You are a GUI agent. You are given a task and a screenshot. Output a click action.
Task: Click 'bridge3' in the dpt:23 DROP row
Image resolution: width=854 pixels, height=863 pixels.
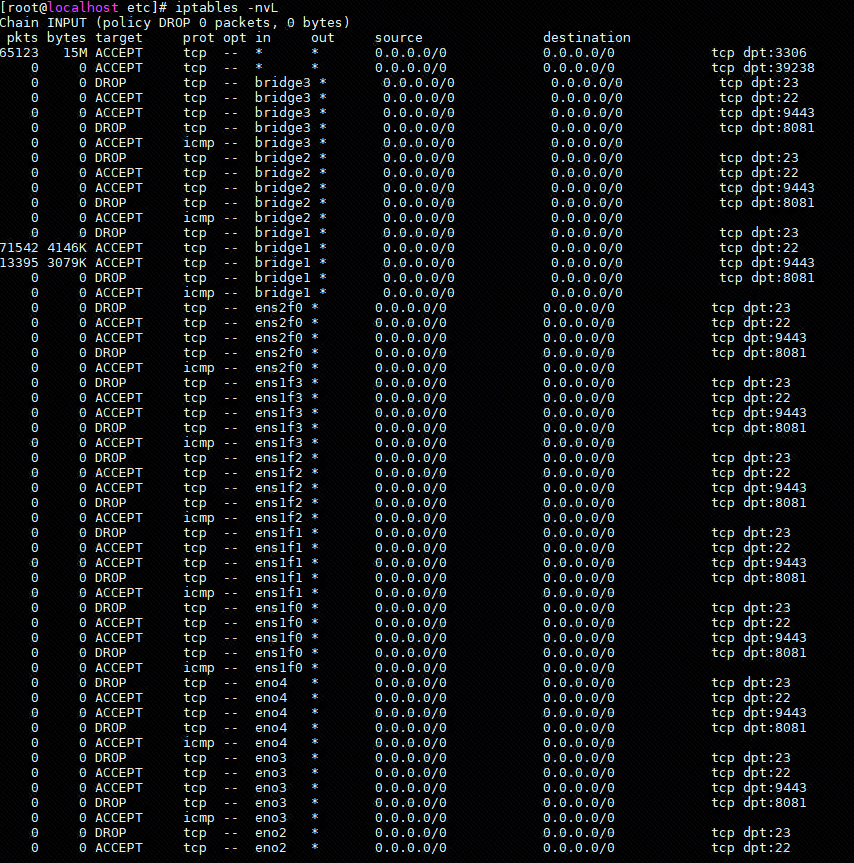point(282,83)
